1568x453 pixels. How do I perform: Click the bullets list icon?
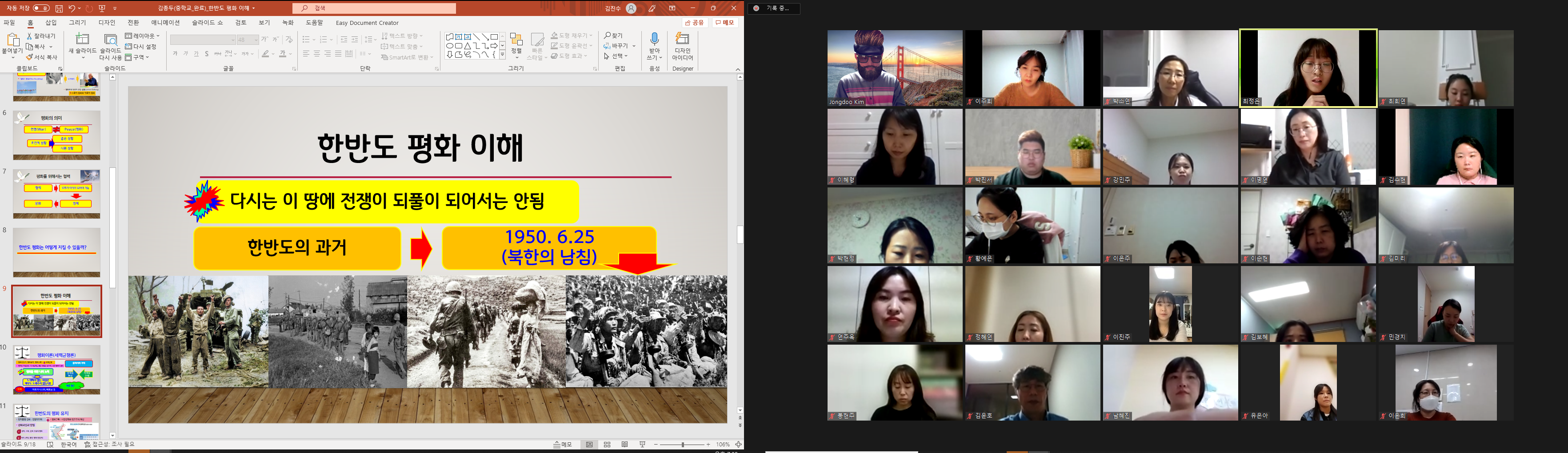click(306, 40)
